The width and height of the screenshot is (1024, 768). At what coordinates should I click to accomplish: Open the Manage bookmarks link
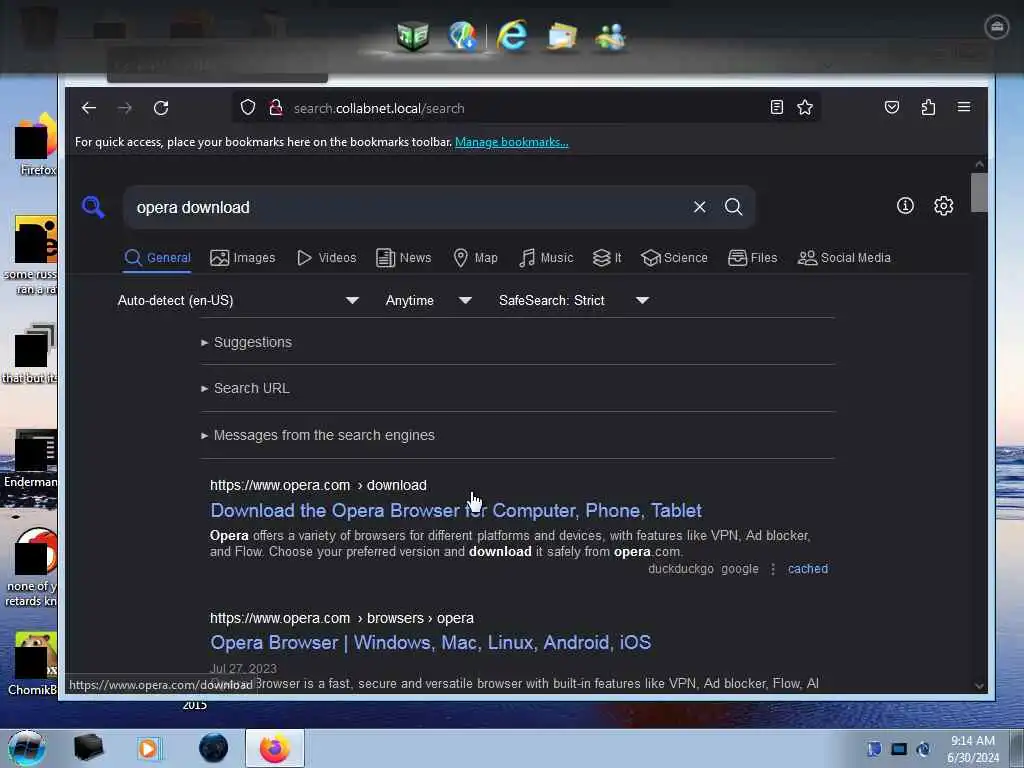pyautogui.click(x=511, y=142)
